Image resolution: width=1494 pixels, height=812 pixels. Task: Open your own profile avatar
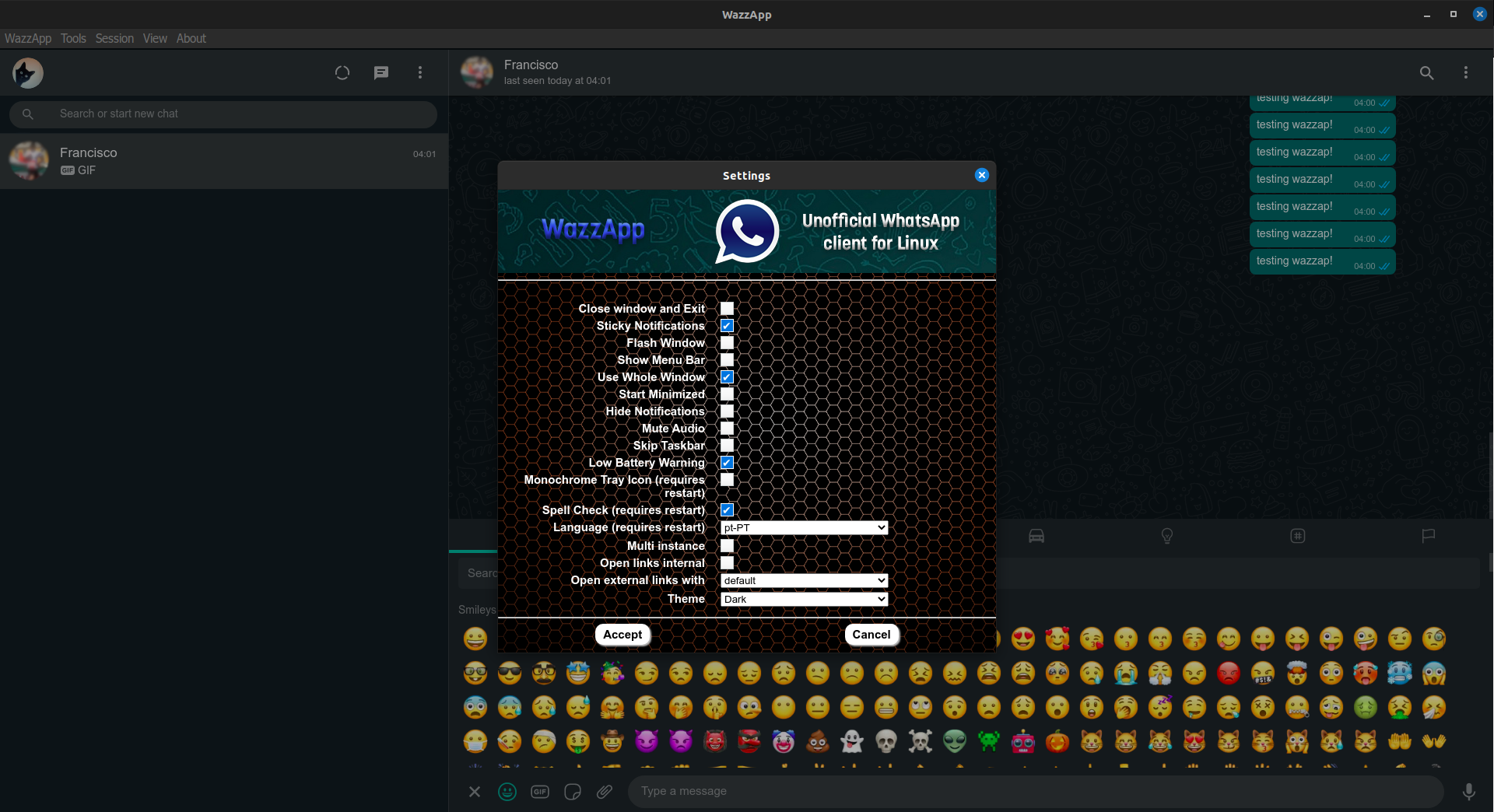pyautogui.click(x=28, y=73)
